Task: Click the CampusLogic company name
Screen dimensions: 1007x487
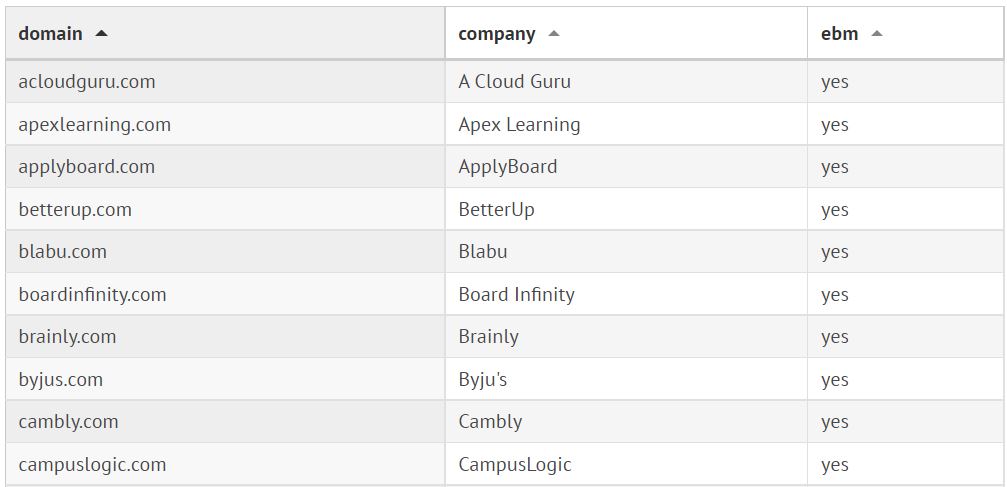Action: [515, 465]
